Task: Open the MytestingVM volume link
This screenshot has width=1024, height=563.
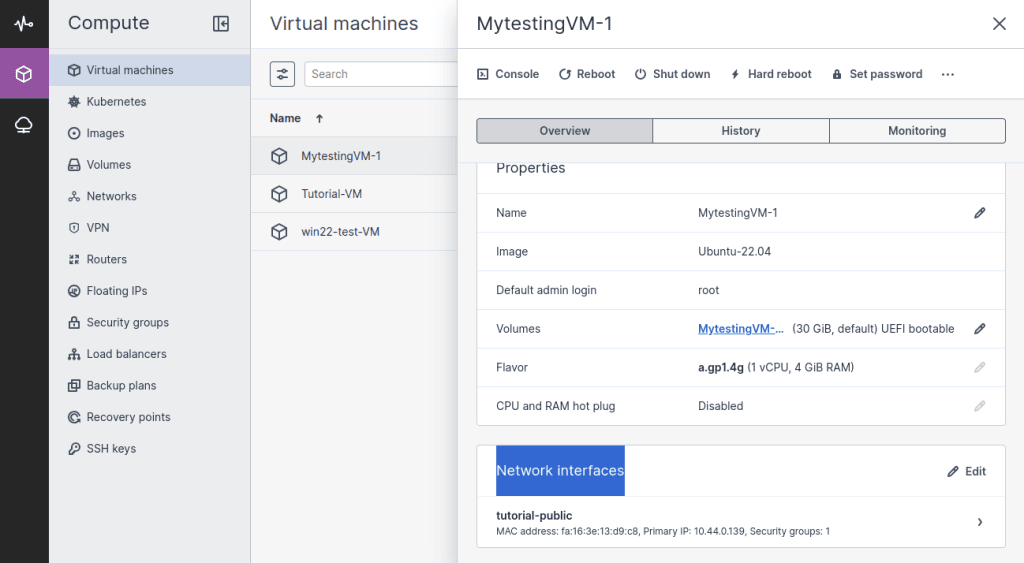Action: tap(741, 329)
